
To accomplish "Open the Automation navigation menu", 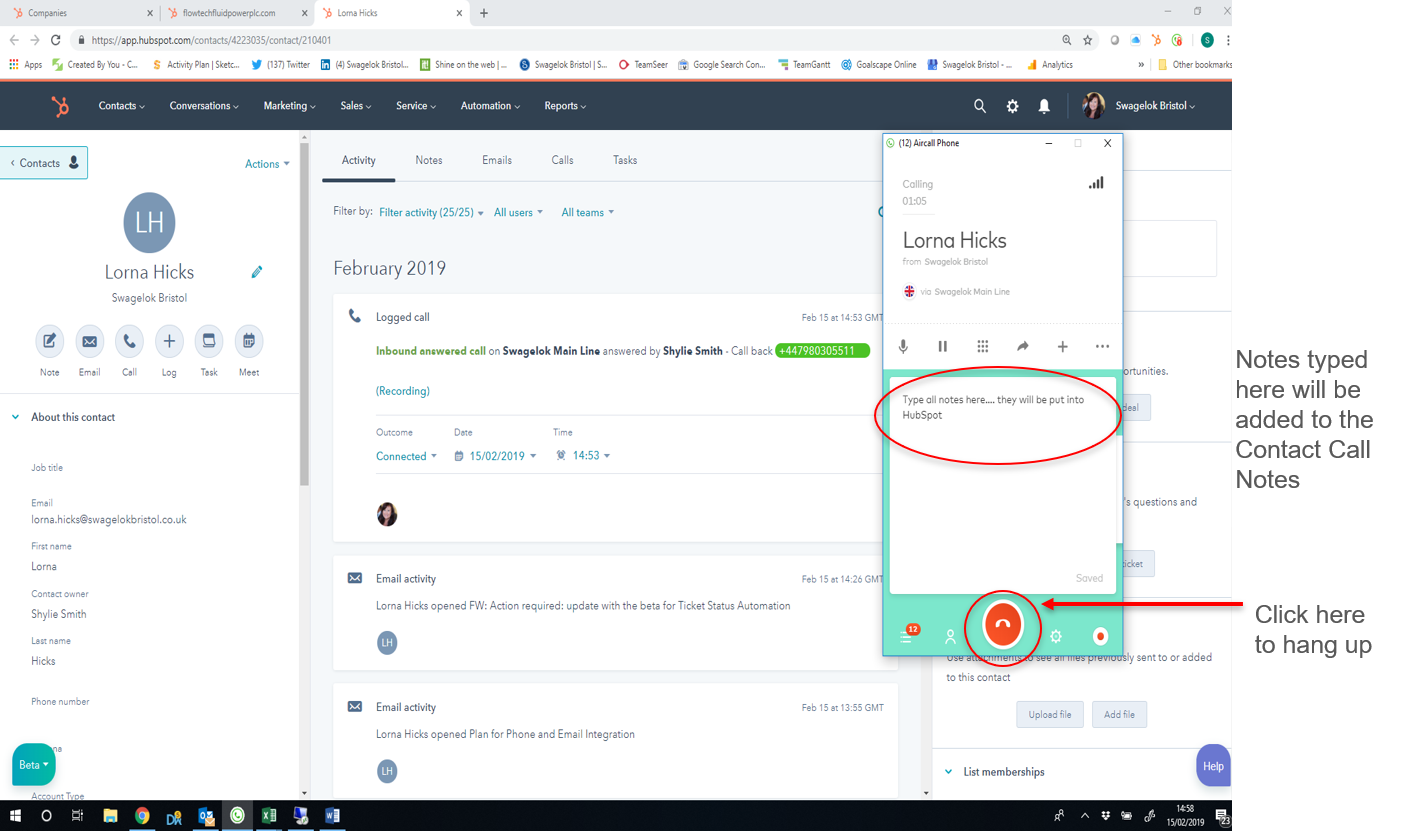I will pos(491,106).
